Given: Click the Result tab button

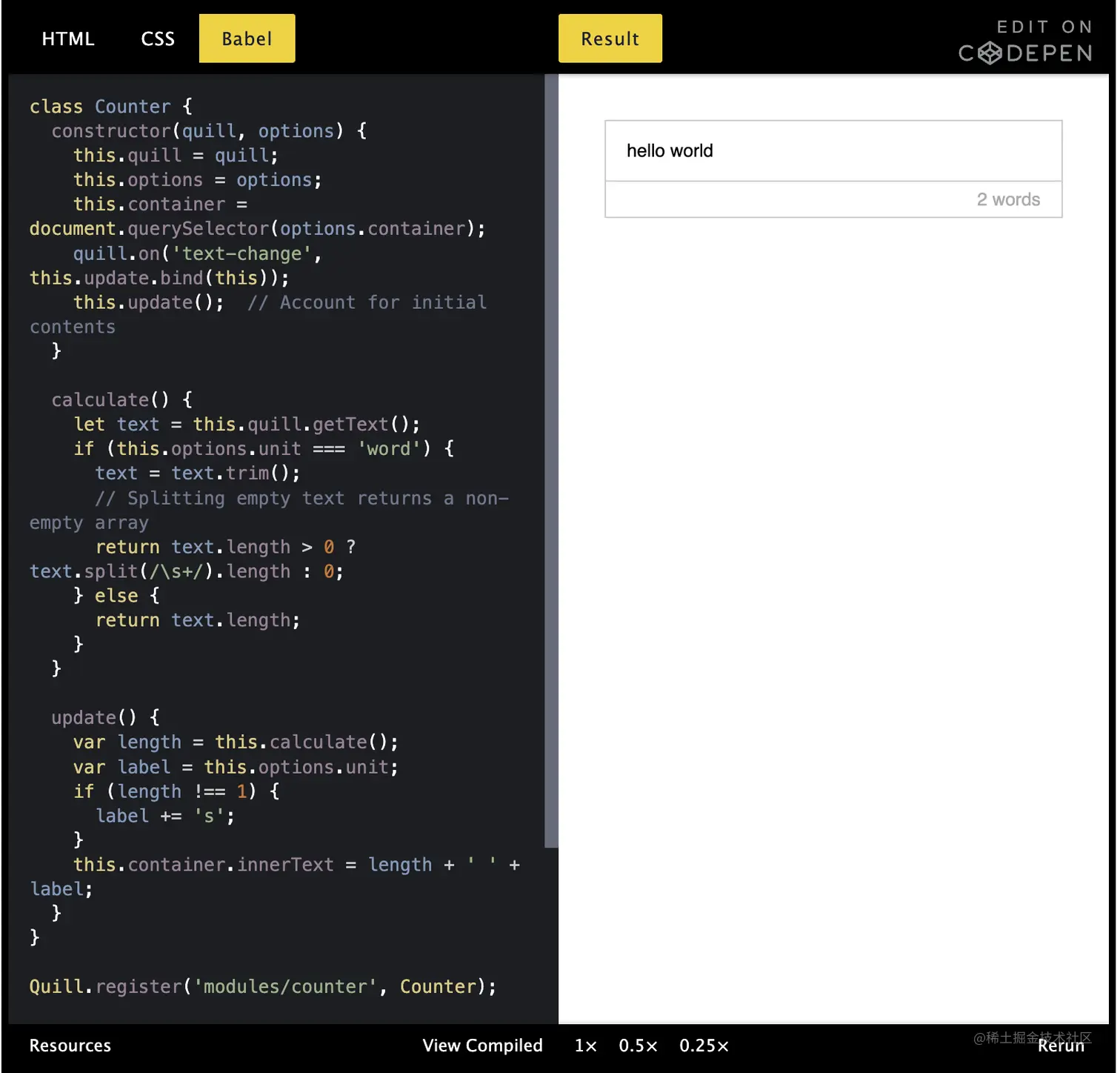Looking at the screenshot, I should tap(610, 39).
